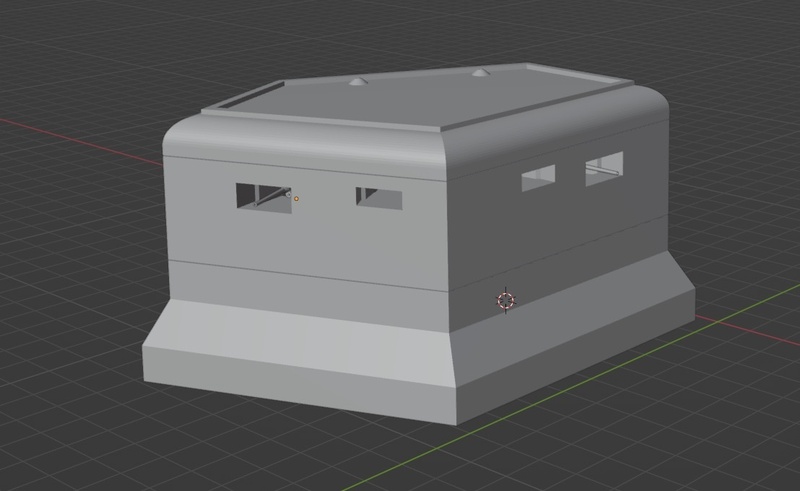The width and height of the screenshot is (800, 491).
Task: Select the left dome on the roof
Action: pos(357,82)
